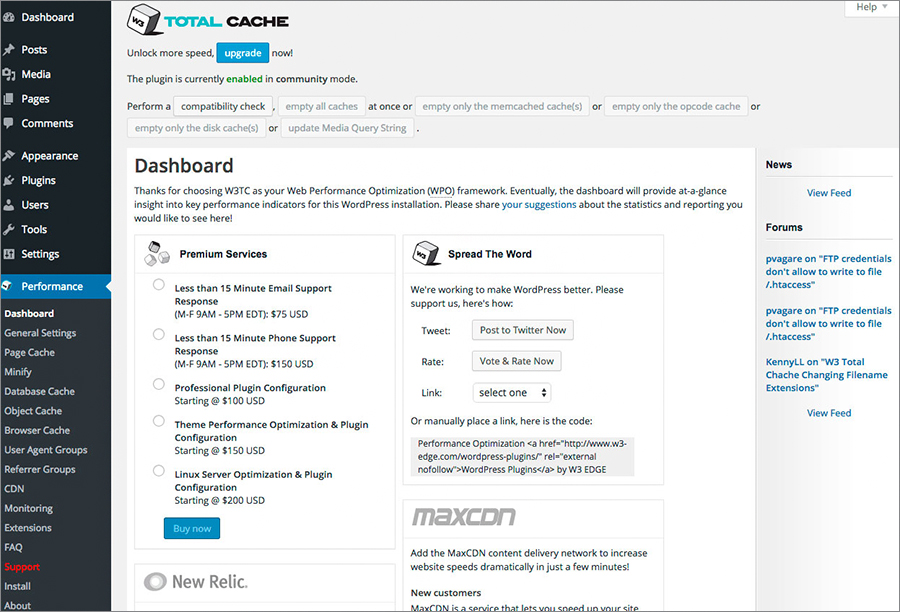Image resolution: width=900 pixels, height=612 pixels.
Task: Open Install submenu item
Action: [18, 587]
